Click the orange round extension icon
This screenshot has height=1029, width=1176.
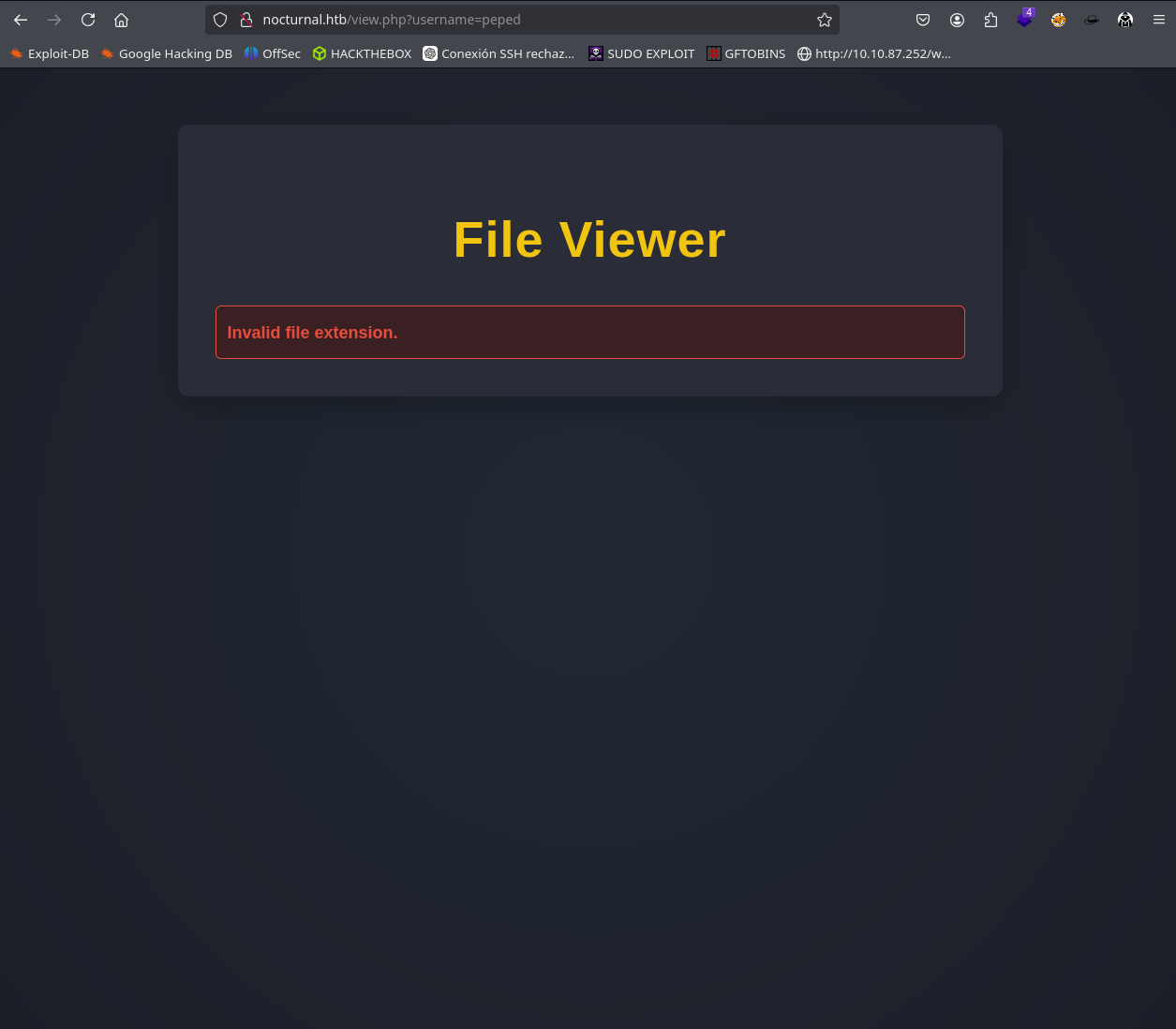tap(1058, 20)
